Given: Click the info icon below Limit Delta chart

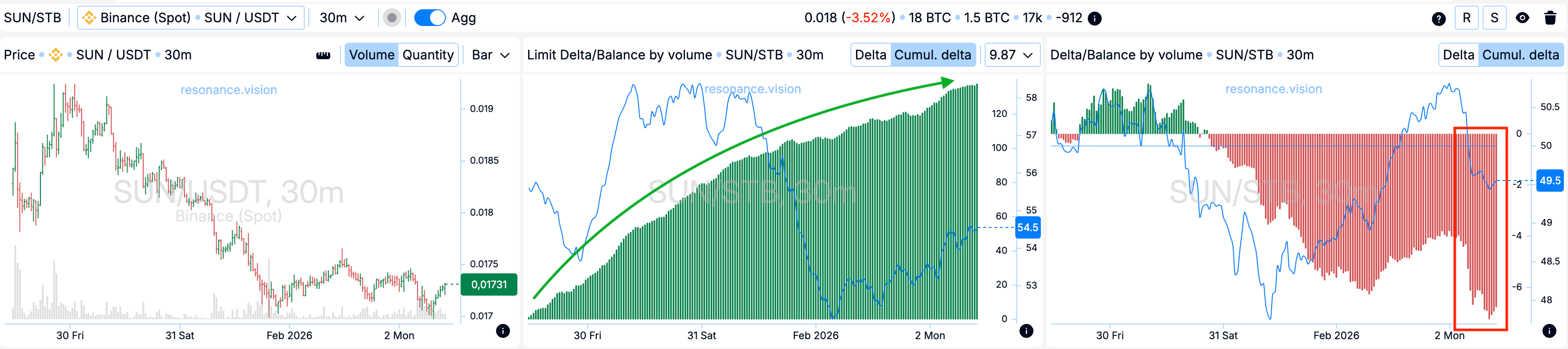Looking at the screenshot, I should click(1026, 331).
